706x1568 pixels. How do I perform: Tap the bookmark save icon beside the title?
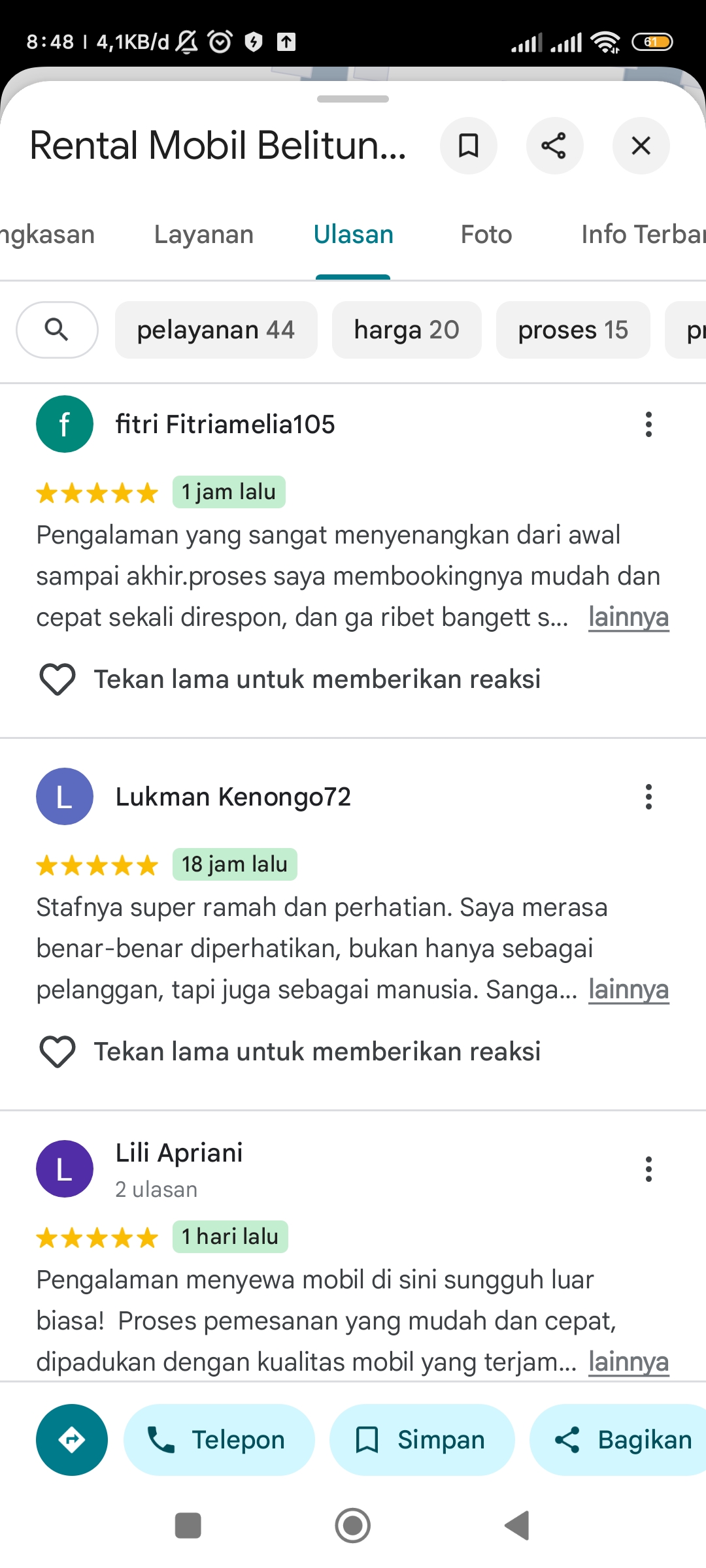click(468, 146)
